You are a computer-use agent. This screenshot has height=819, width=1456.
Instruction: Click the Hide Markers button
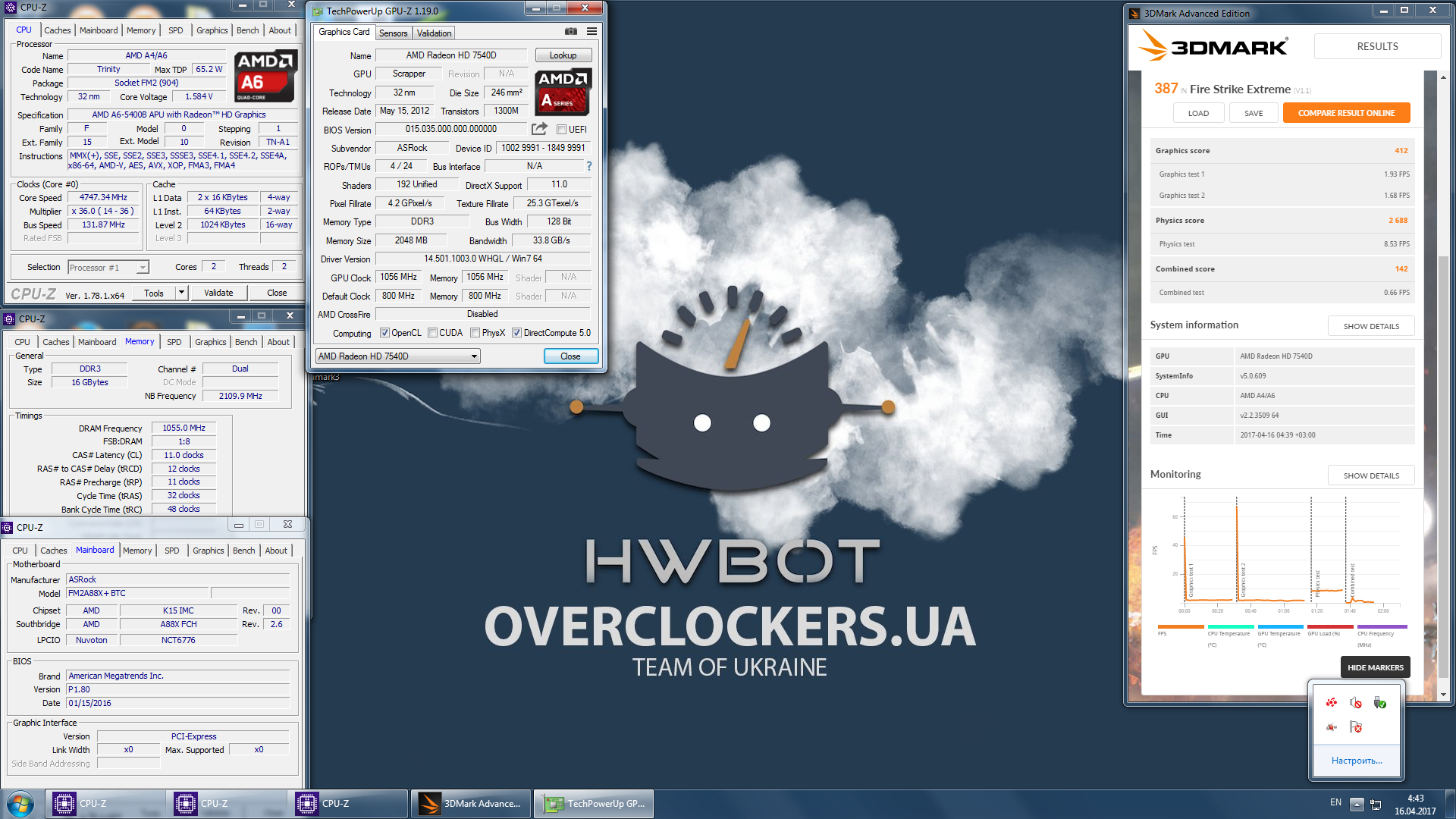pos(1375,667)
